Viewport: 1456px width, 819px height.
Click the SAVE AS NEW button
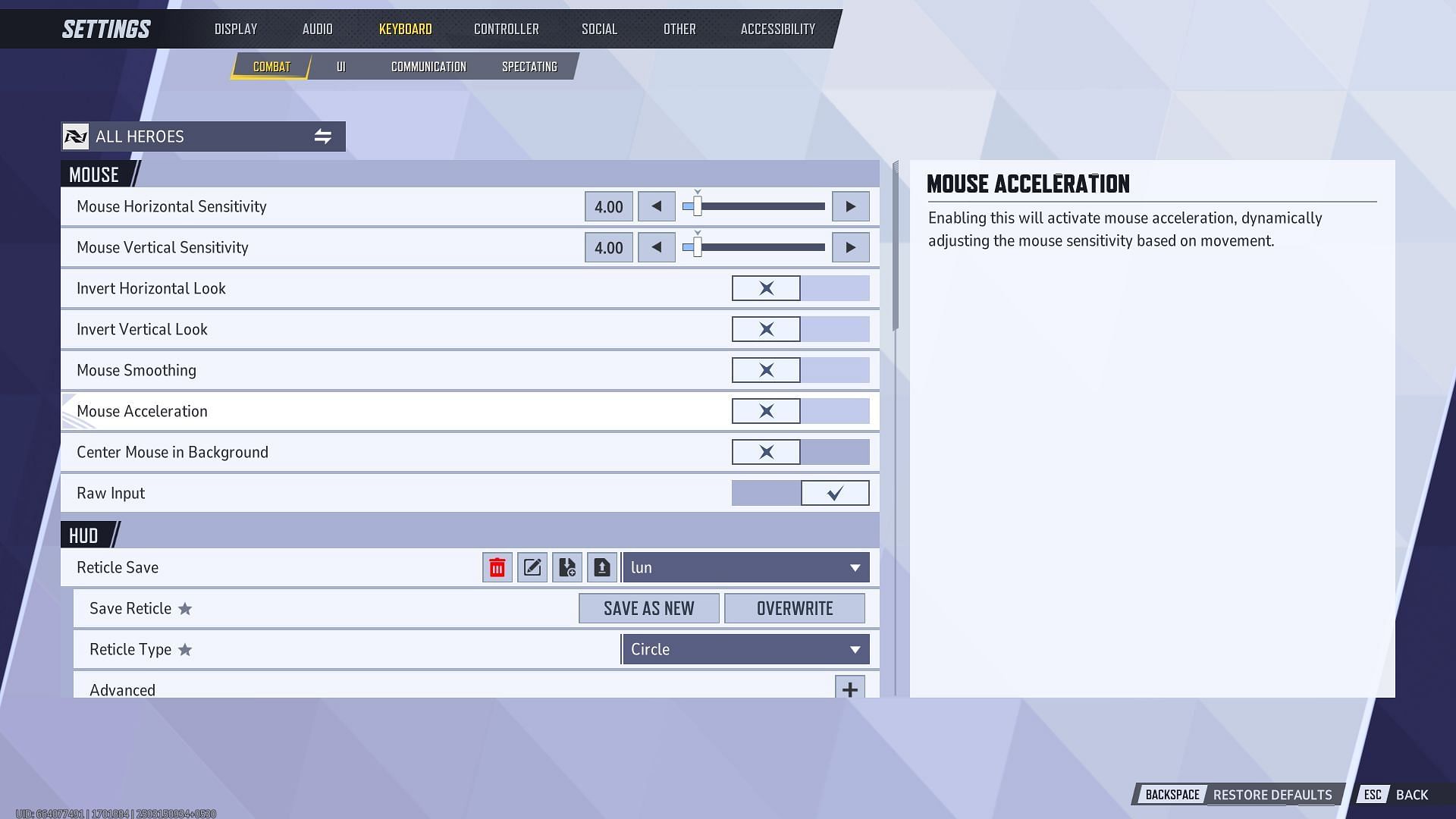click(x=648, y=608)
